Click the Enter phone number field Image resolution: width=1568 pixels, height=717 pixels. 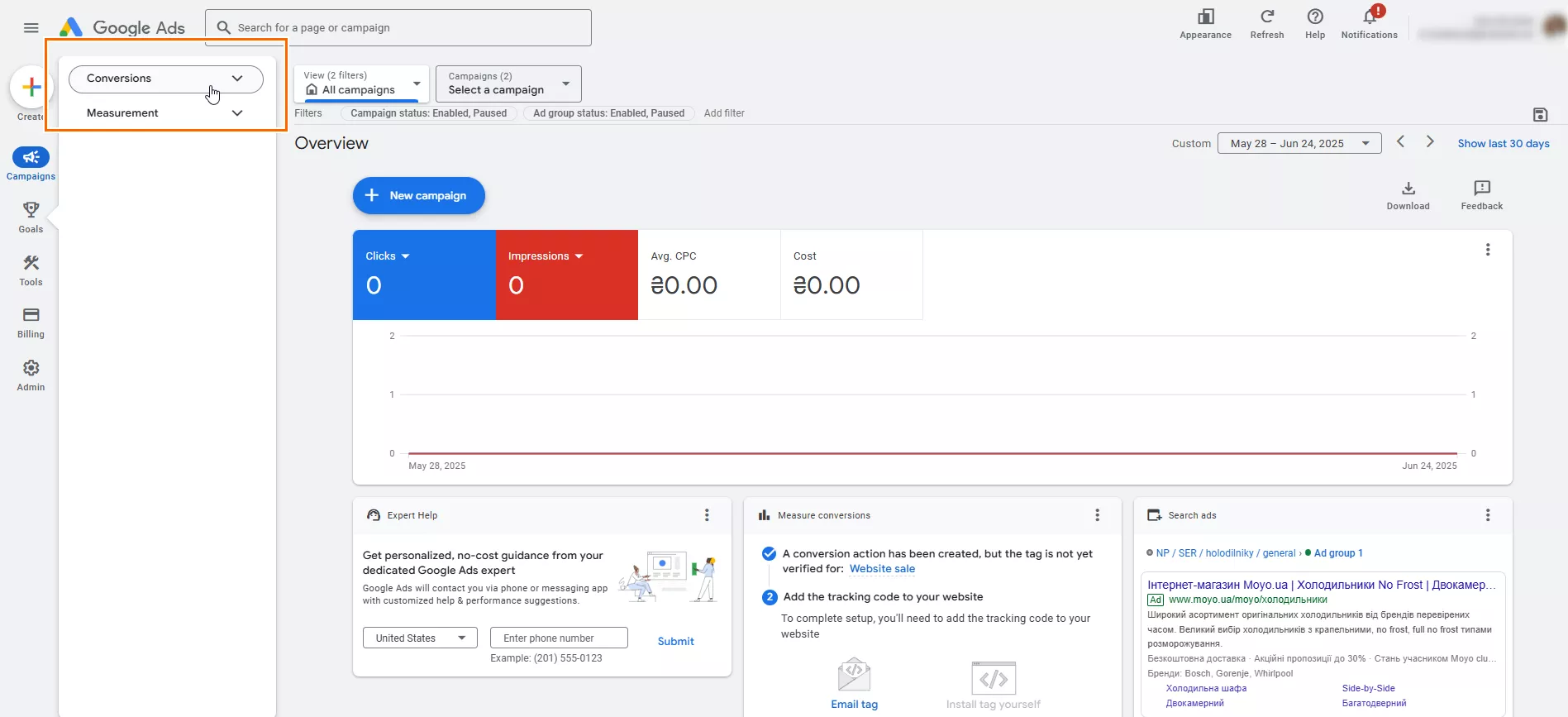click(559, 638)
